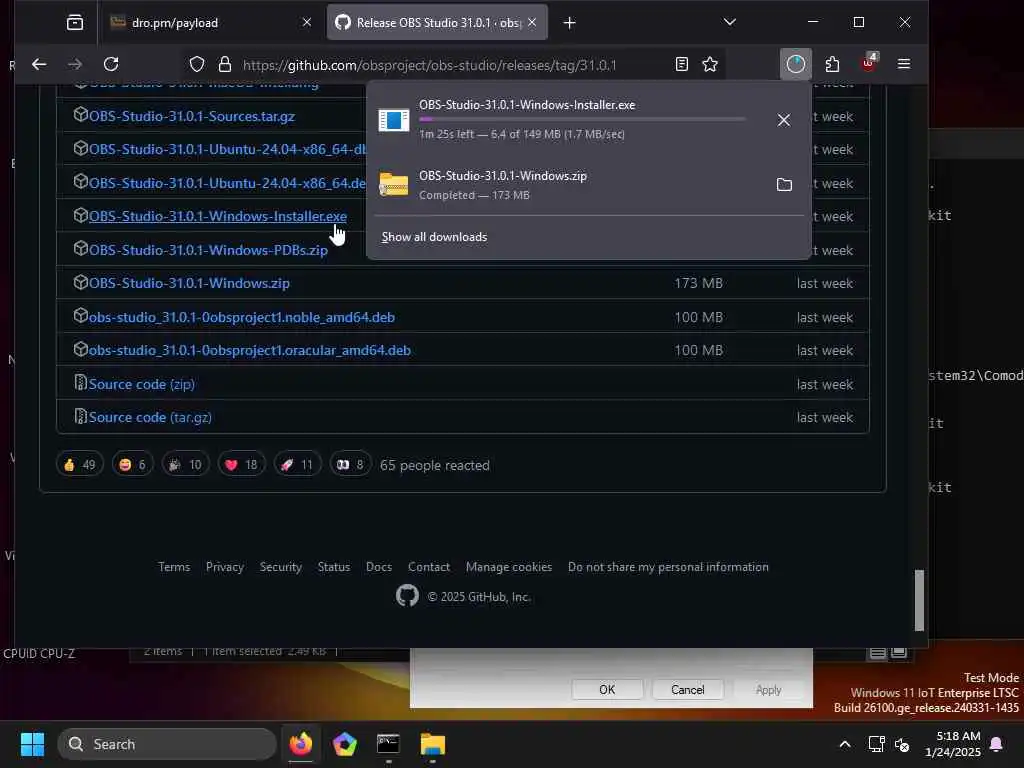Click the heart reaction with 18
The height and width of the screenshot is (768, 1024).
click(241, 464)
